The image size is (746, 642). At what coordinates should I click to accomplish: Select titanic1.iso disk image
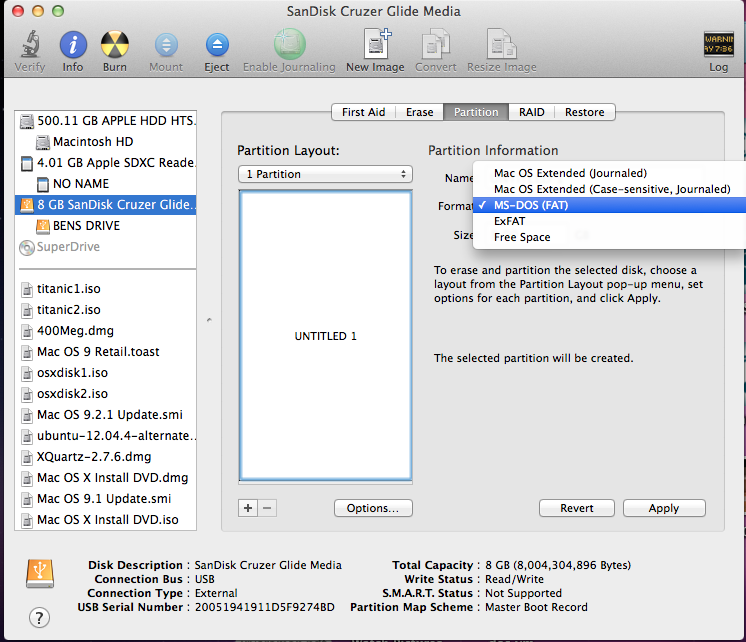click(x=106, y=289)
